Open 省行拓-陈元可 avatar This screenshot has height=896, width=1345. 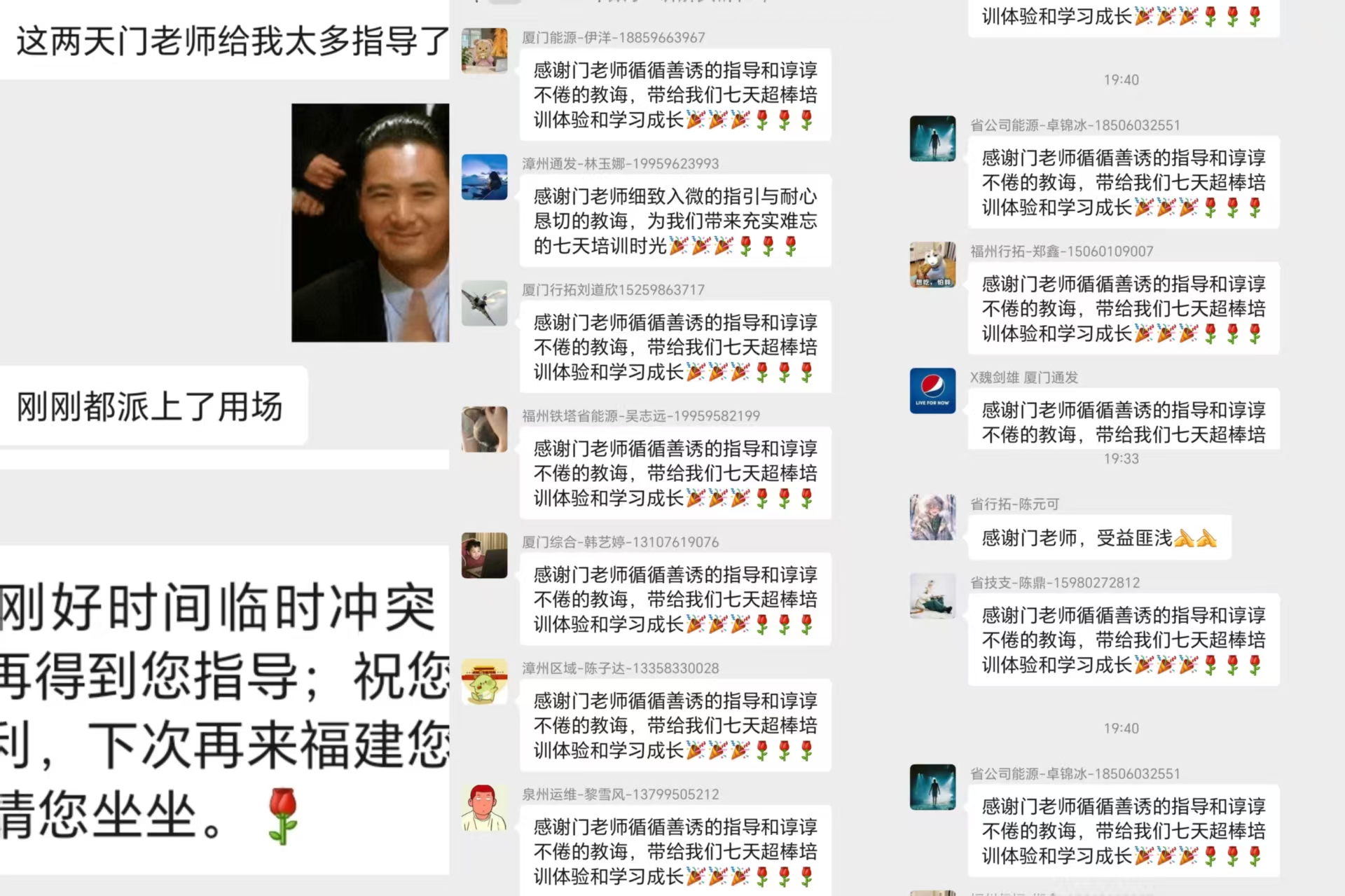click(932, 517)
